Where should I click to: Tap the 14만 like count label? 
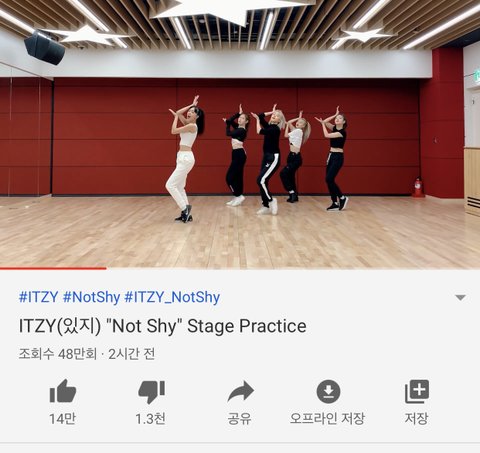pos(62,419)
